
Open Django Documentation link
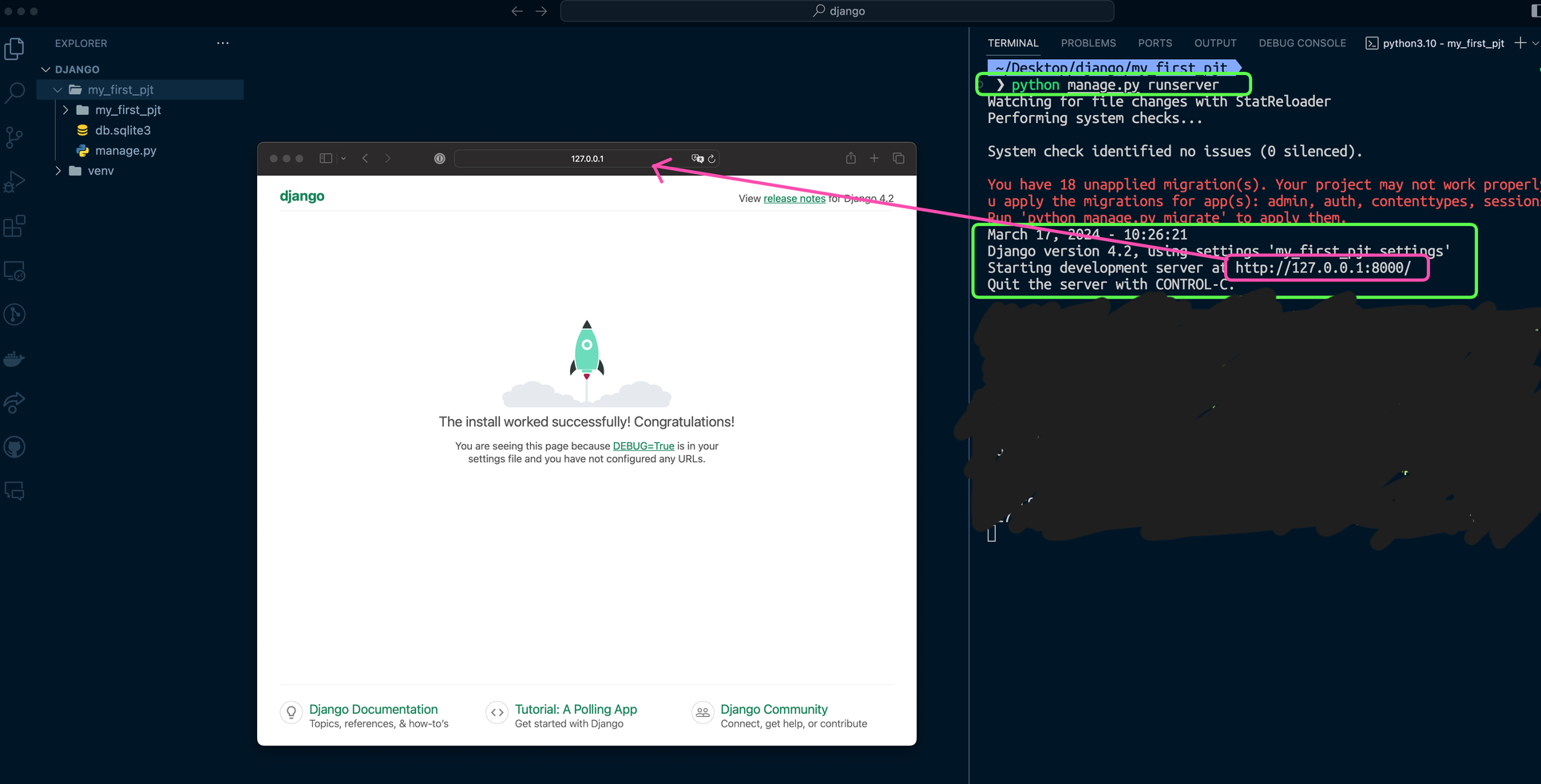tap(374, 709)
